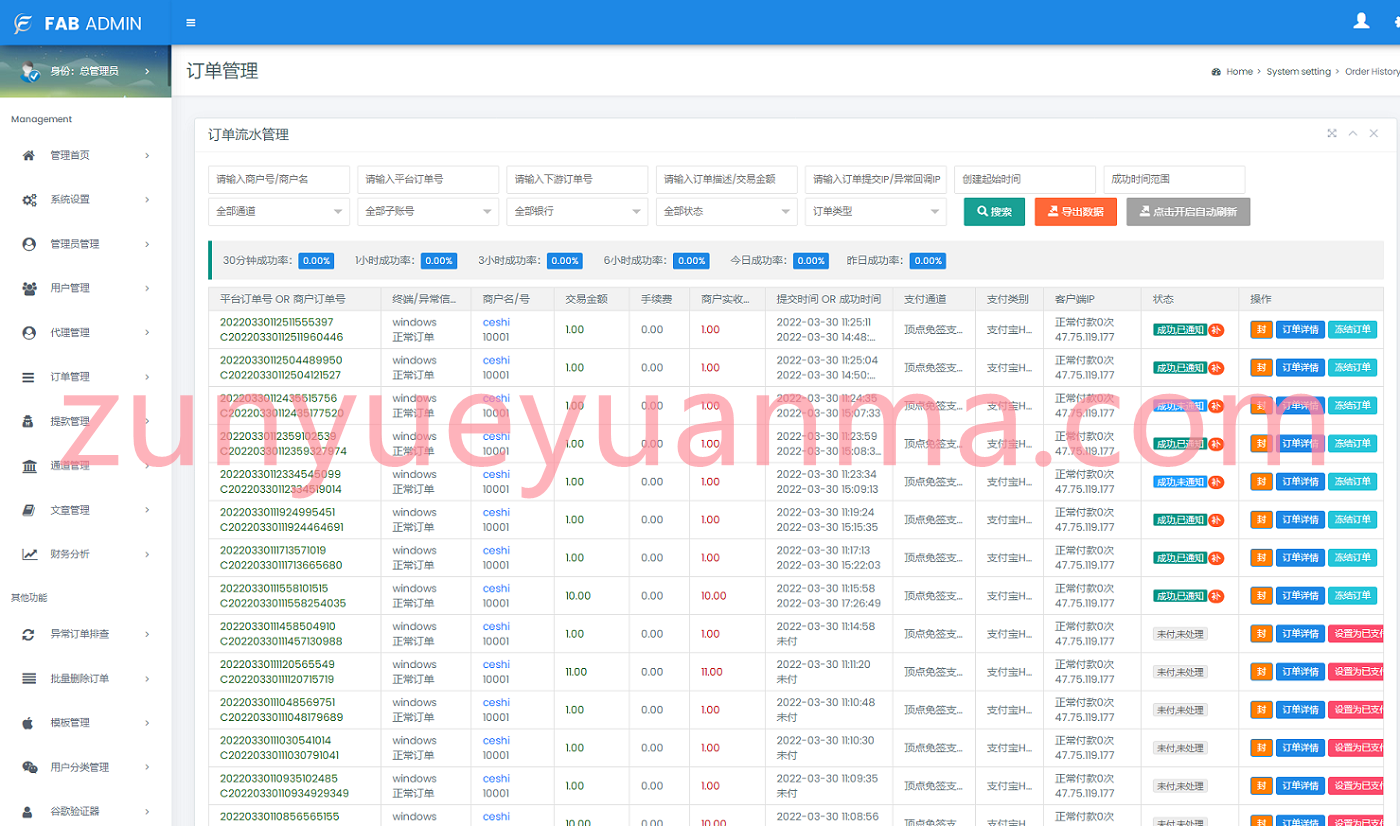This screenshot has height=826, width=1400.
Task: Click the gears icon for 系统设置
Action: (x=29, y=200)
